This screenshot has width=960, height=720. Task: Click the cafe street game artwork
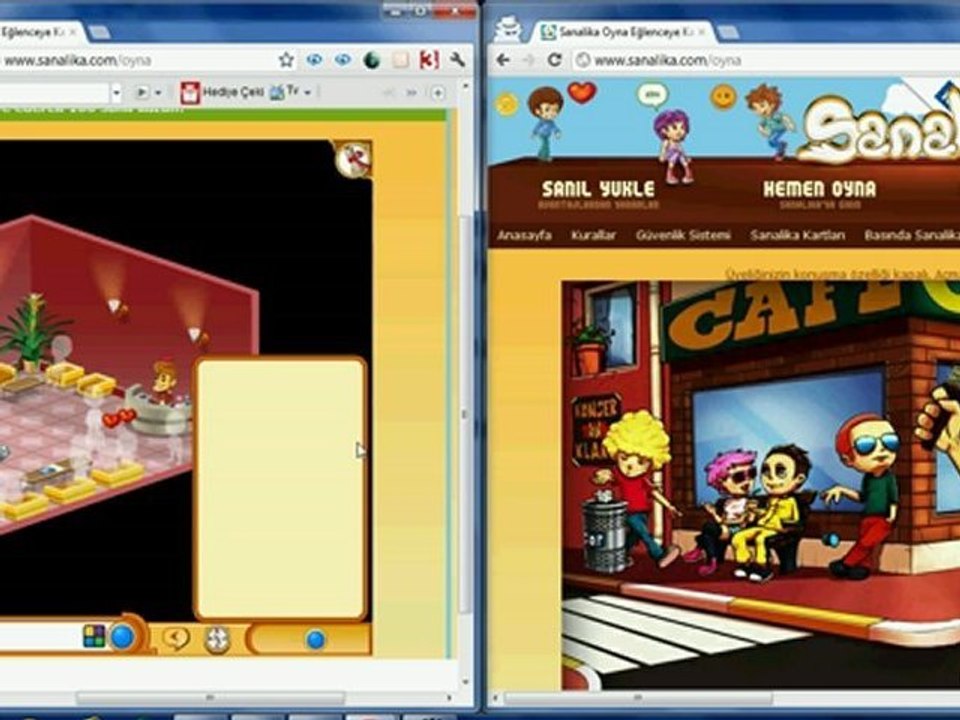(x=761, y=485)
